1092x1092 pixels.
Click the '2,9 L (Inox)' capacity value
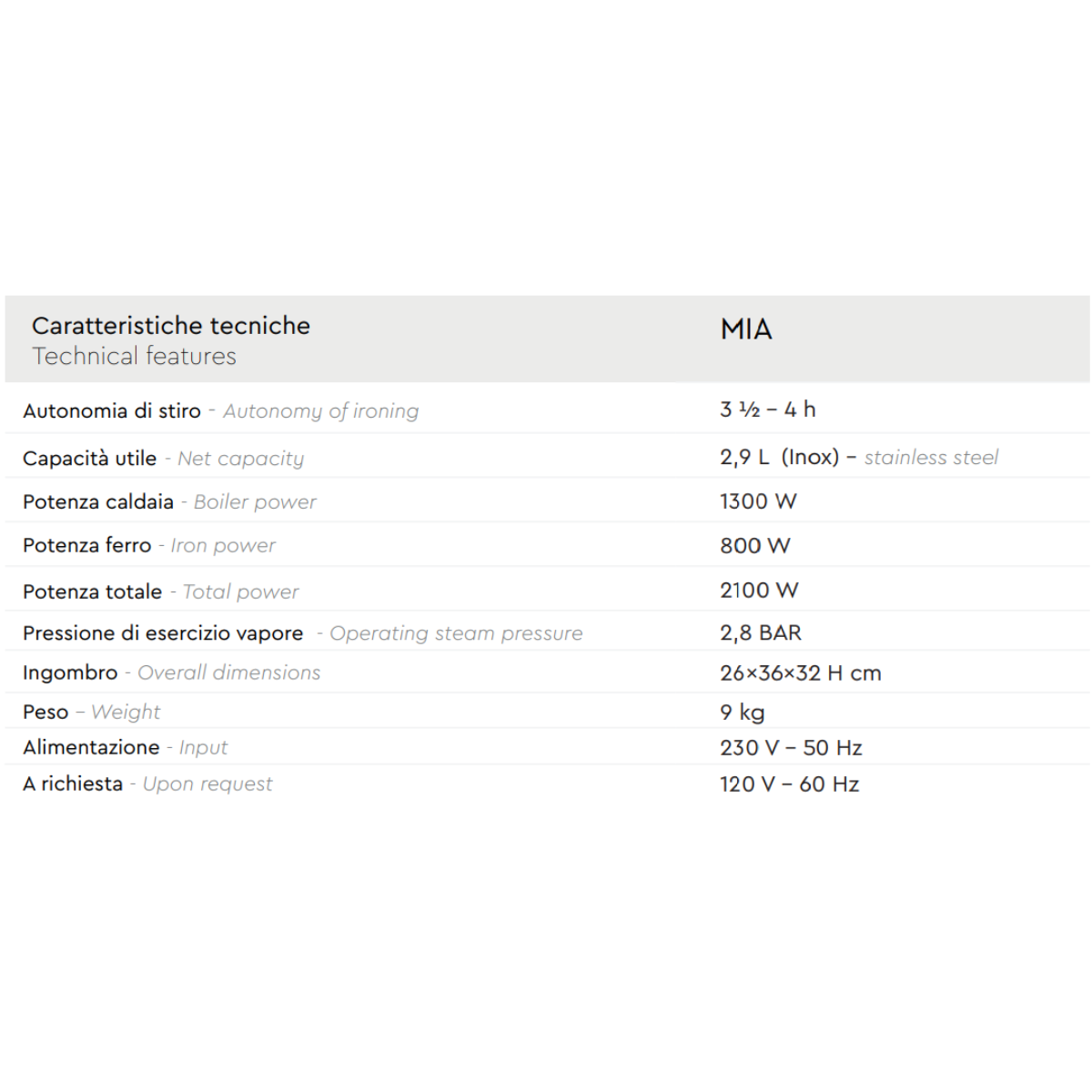779,457
